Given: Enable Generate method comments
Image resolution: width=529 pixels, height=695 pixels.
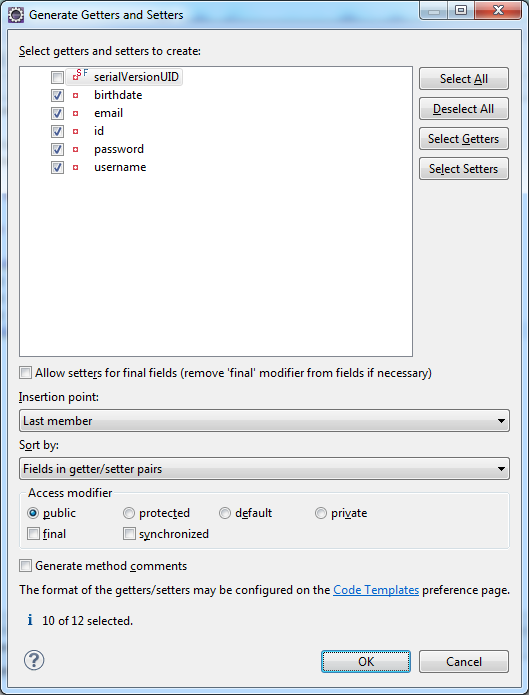Looking at the screenshot, I should click(26, 566).
